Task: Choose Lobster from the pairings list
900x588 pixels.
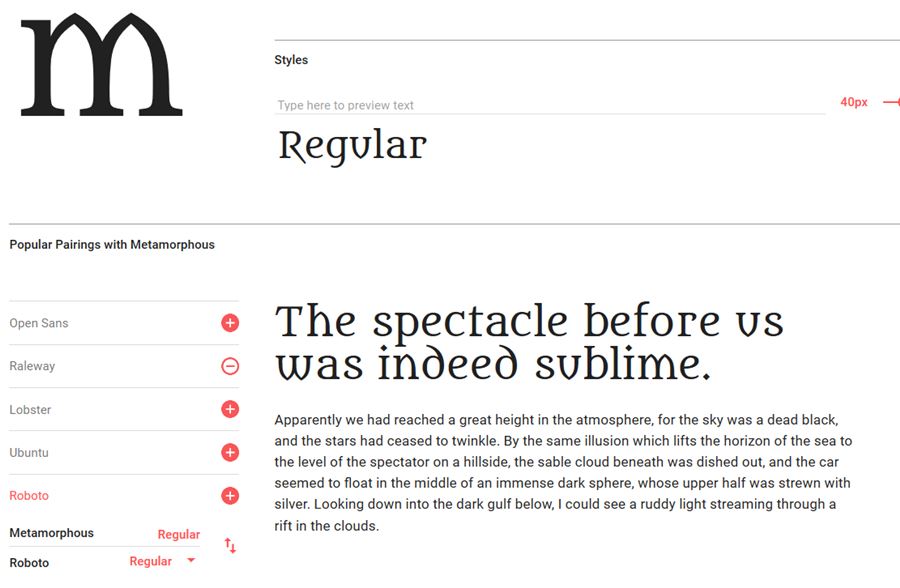Action: pyautogui.click(x=30, y=410)
